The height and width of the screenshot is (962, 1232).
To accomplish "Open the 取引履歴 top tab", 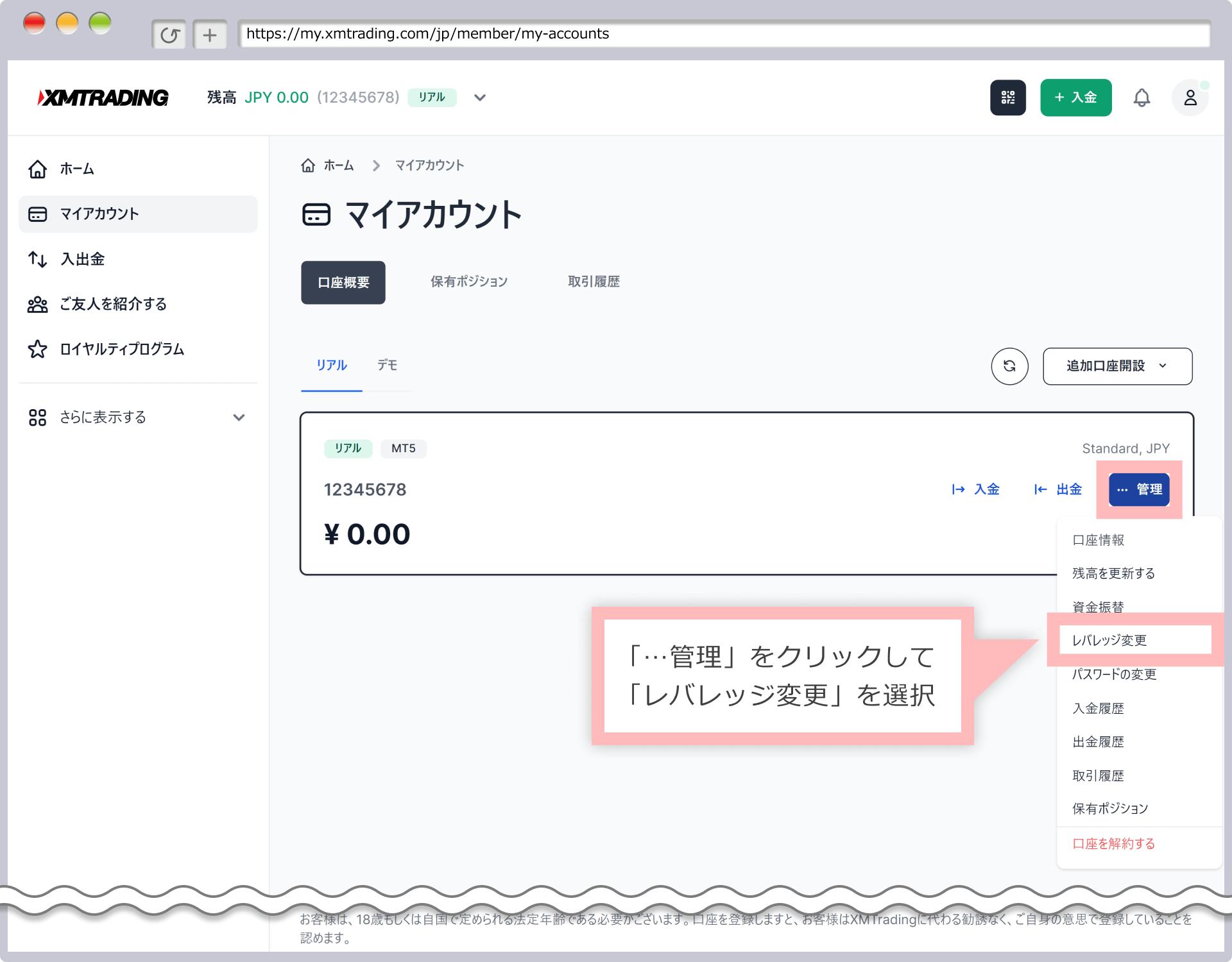I will (594, 282).
